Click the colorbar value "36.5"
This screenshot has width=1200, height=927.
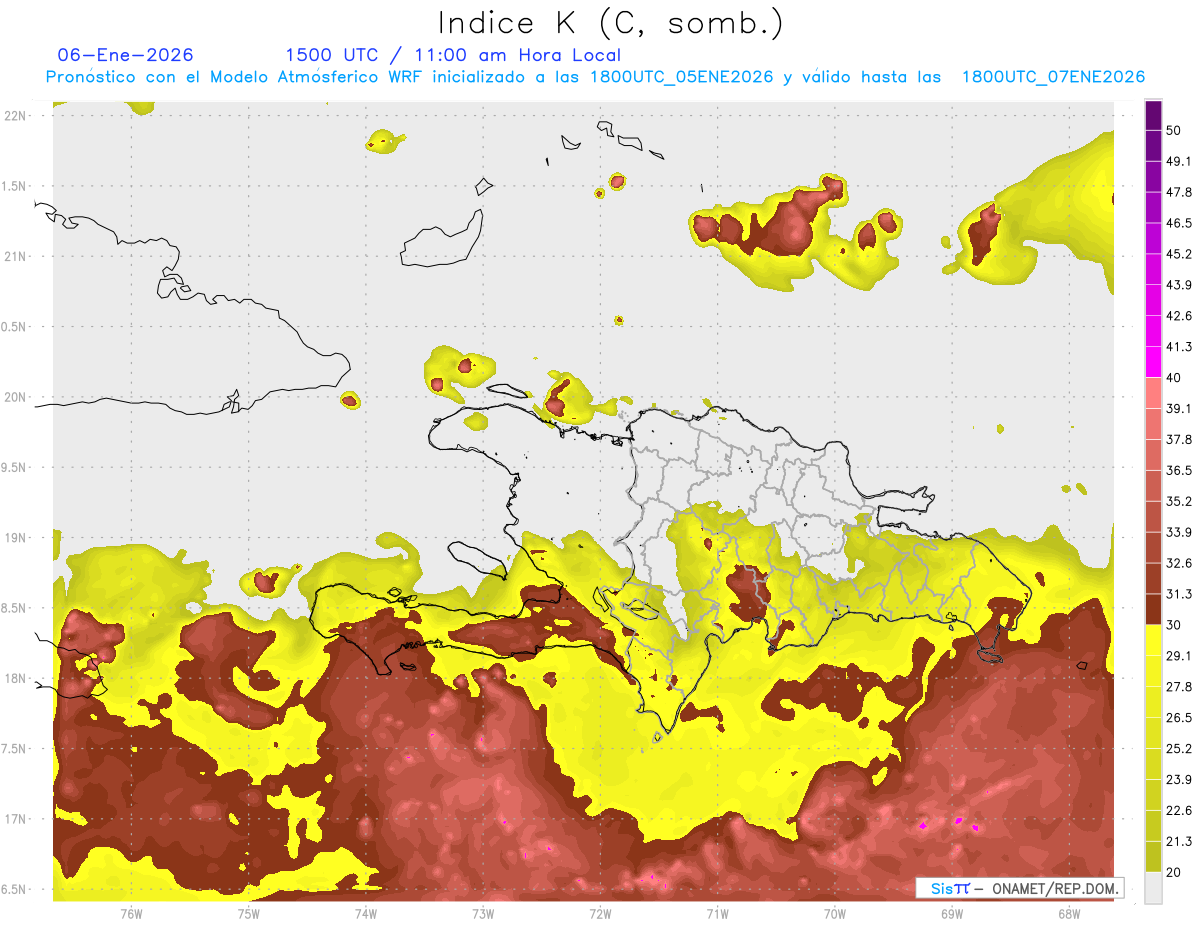(x=1179, y=470)
